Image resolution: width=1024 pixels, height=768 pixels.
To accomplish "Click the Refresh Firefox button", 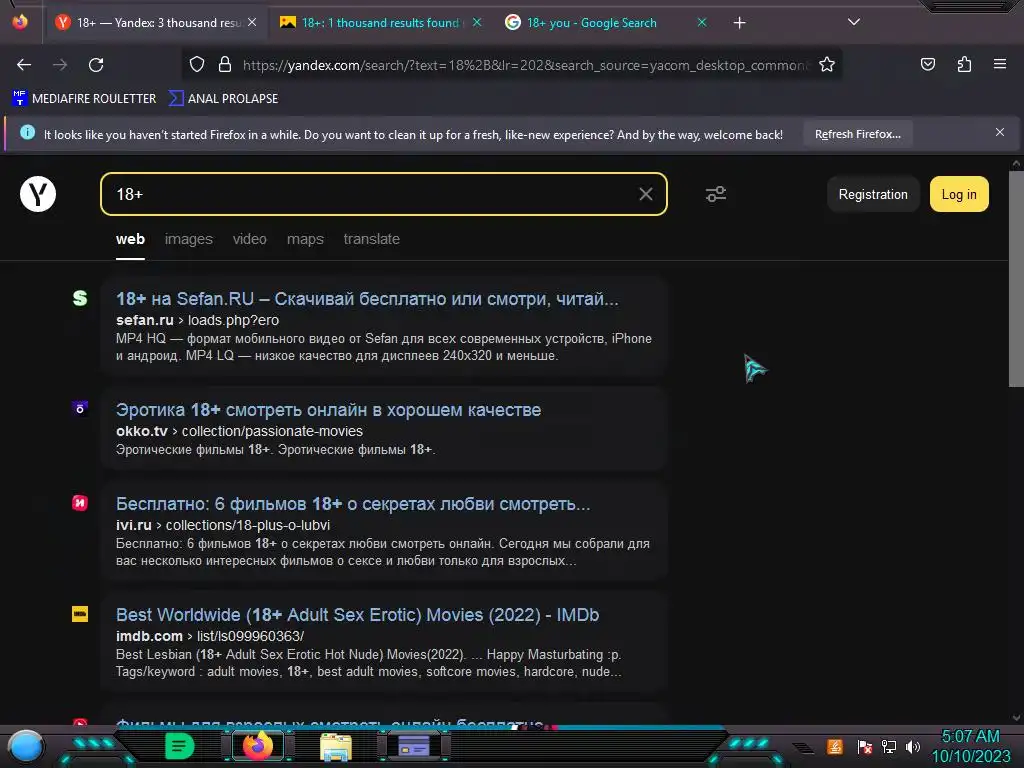I will [857, 134].
